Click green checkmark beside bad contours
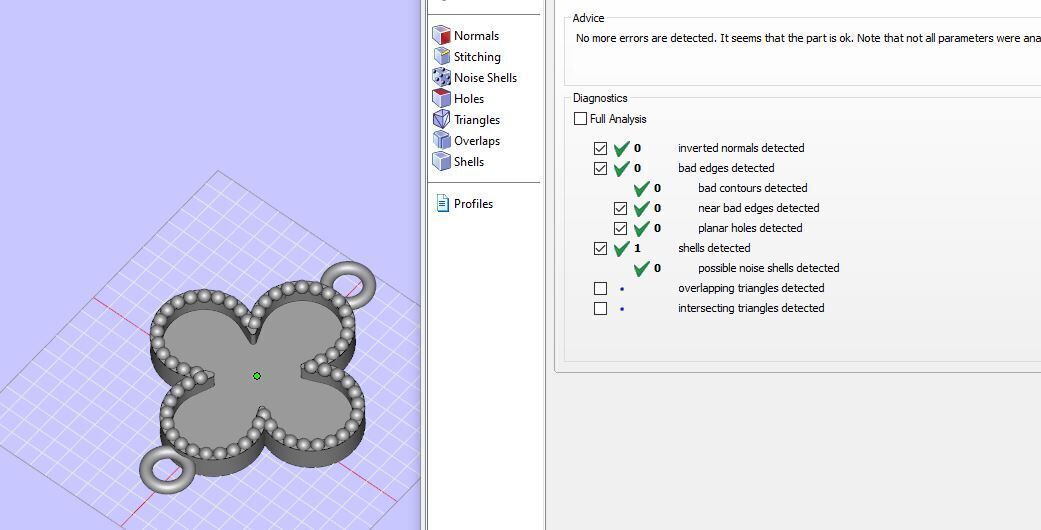 point(641,189)
